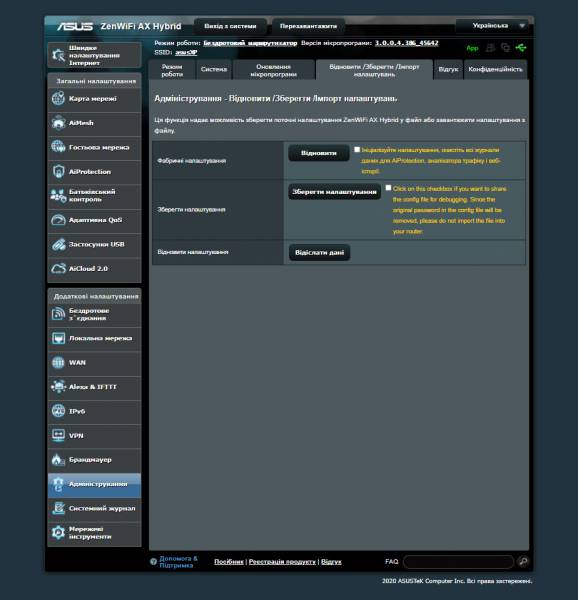Open the firmware version 3.0.0.4.386_45642 link
This screenshot has width=578, height=600.
(x=407, y=43)
